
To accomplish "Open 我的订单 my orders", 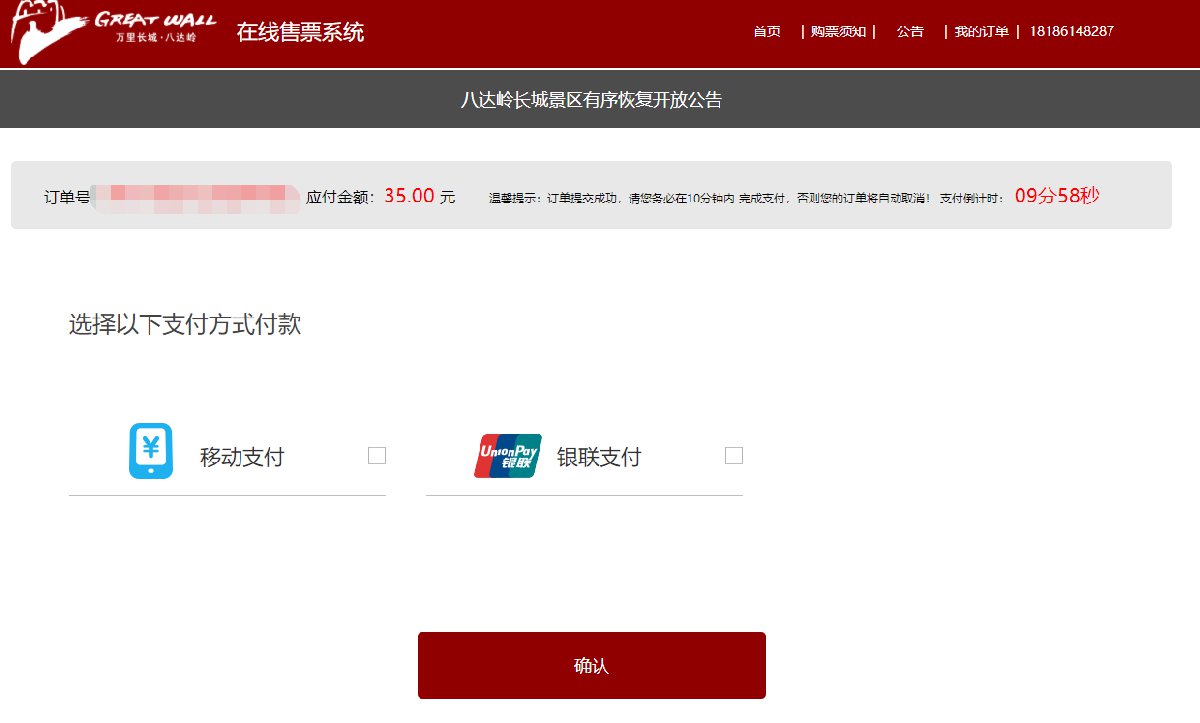I will (x=981, y=31).
